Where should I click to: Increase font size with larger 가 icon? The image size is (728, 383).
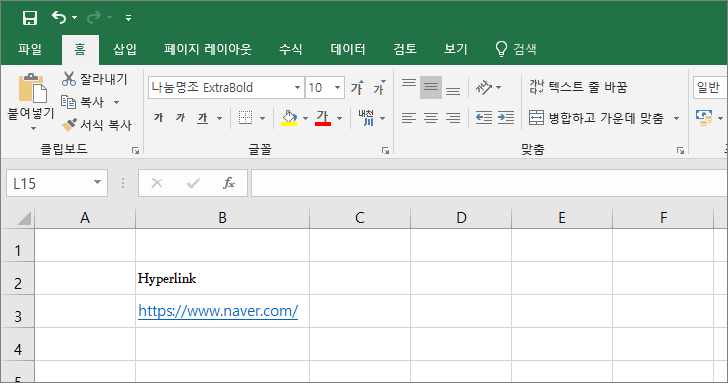pos(358,87)
